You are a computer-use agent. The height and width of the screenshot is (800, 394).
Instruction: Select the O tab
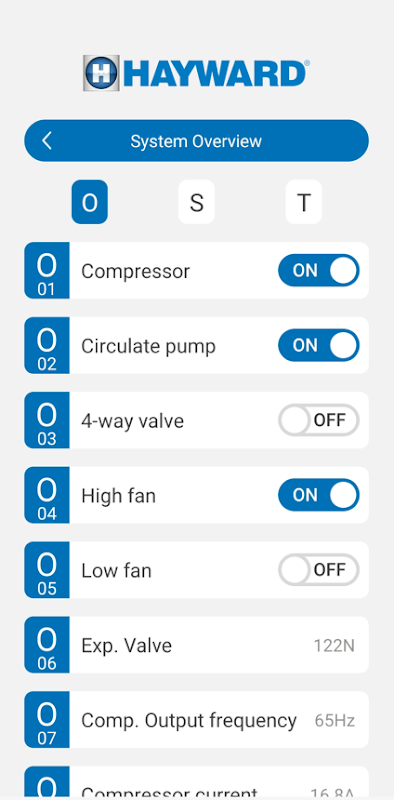[x=90, y=202]
